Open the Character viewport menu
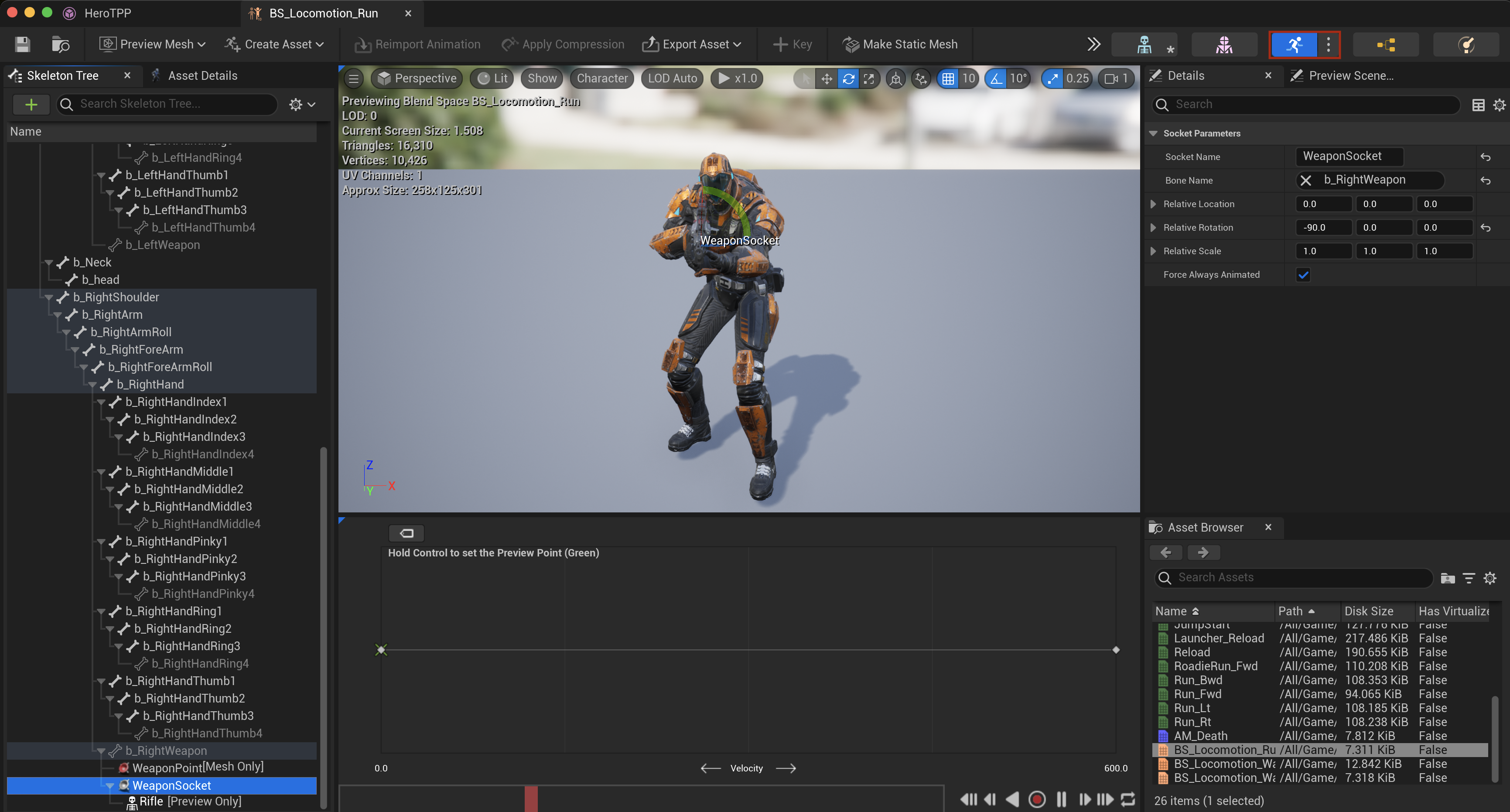 602,78
